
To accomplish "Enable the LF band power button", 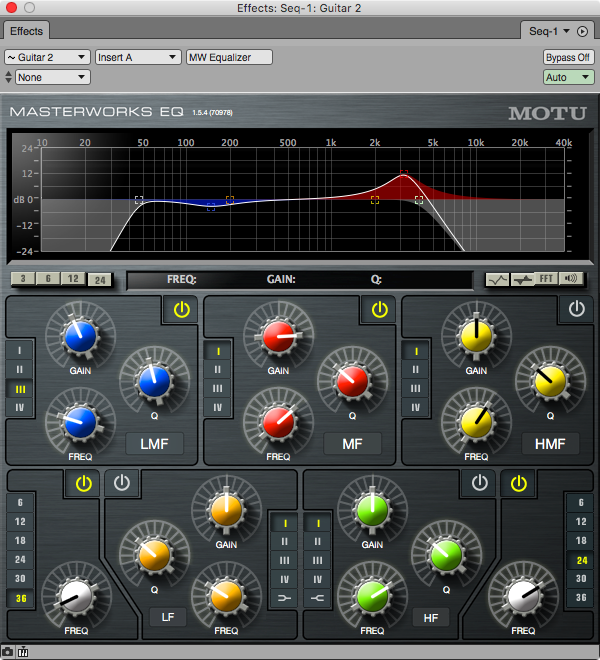I will tap(122, 483).
